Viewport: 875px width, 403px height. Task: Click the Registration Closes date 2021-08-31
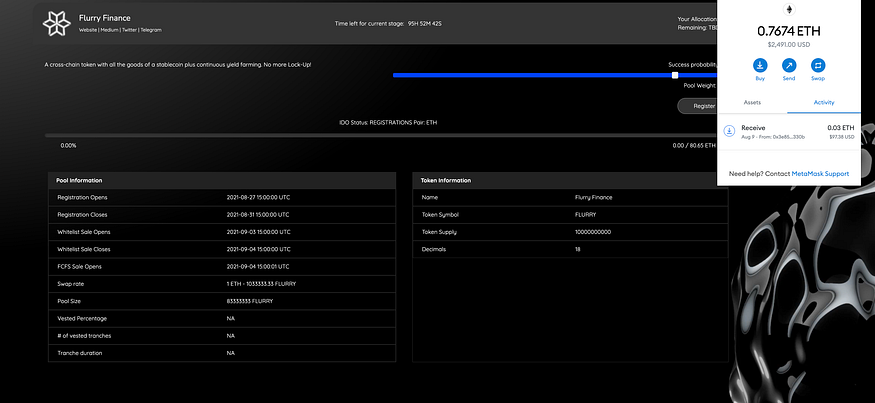click(258, 215)
